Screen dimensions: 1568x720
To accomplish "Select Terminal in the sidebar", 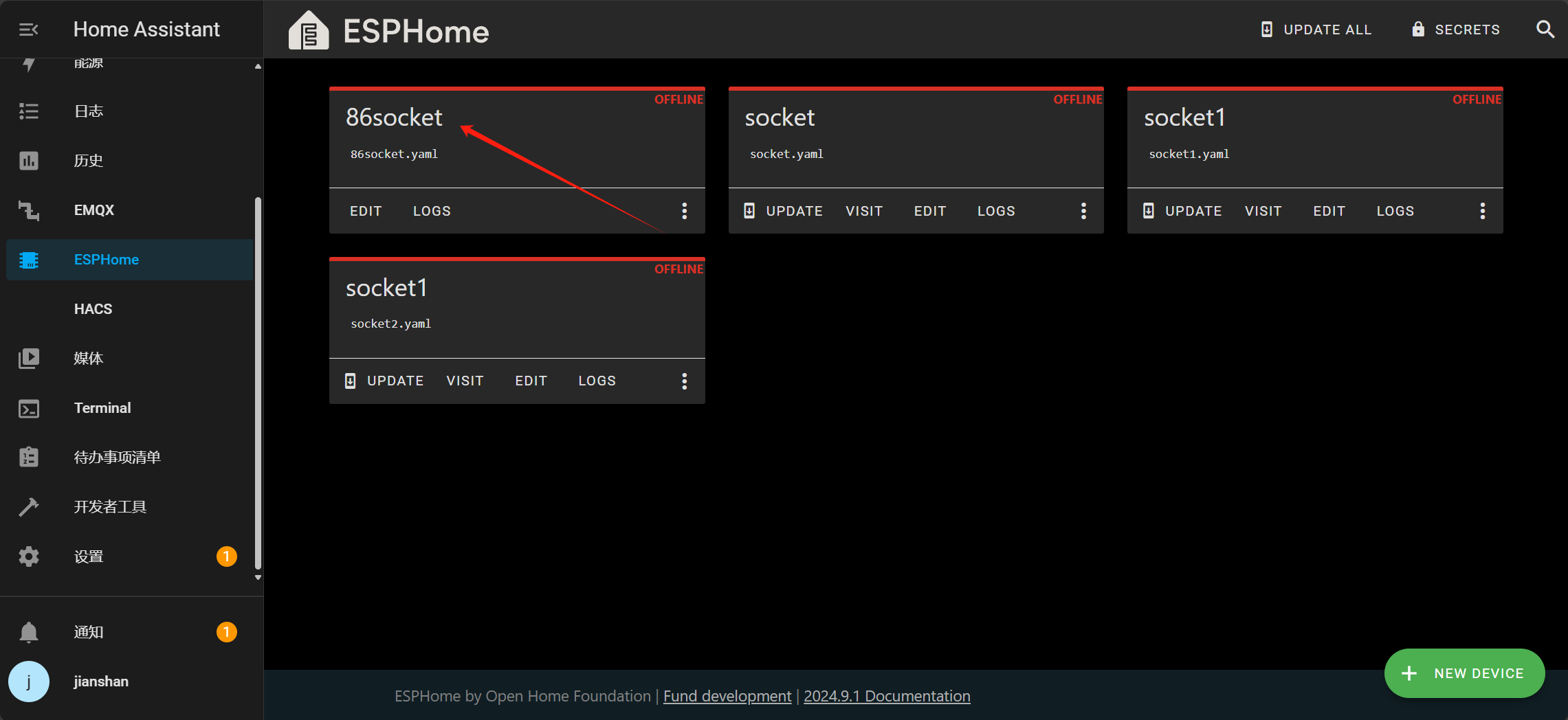I will pyautogui.click(x=129, y=408).
